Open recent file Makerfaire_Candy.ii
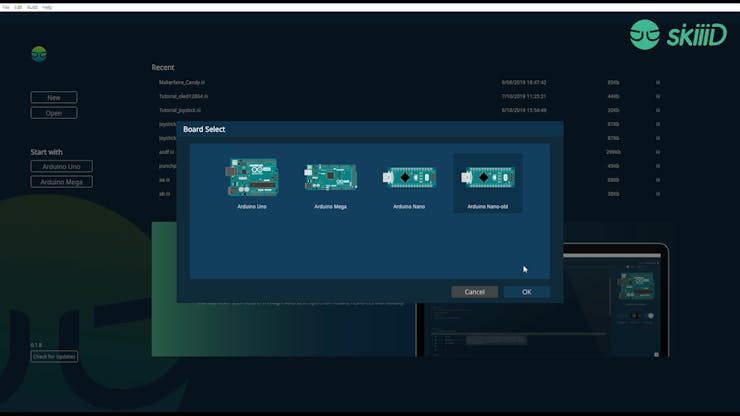Screen dimensions: 740x416 pos(182,82)
